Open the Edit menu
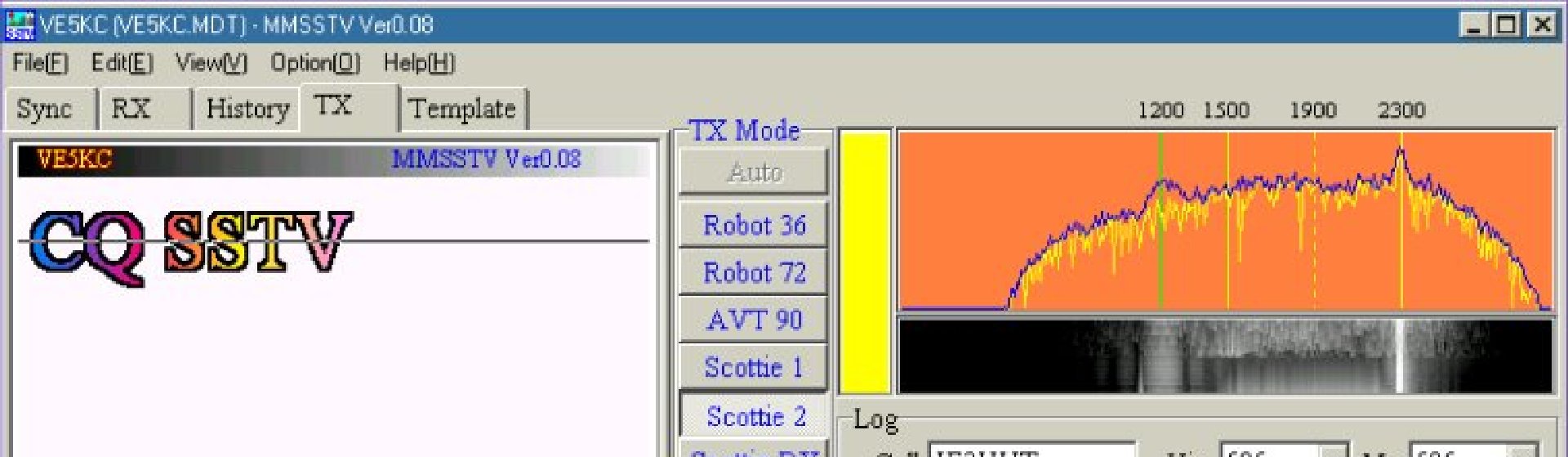The height and width of the screenshot is (457, 1568). tap(122, 63)
